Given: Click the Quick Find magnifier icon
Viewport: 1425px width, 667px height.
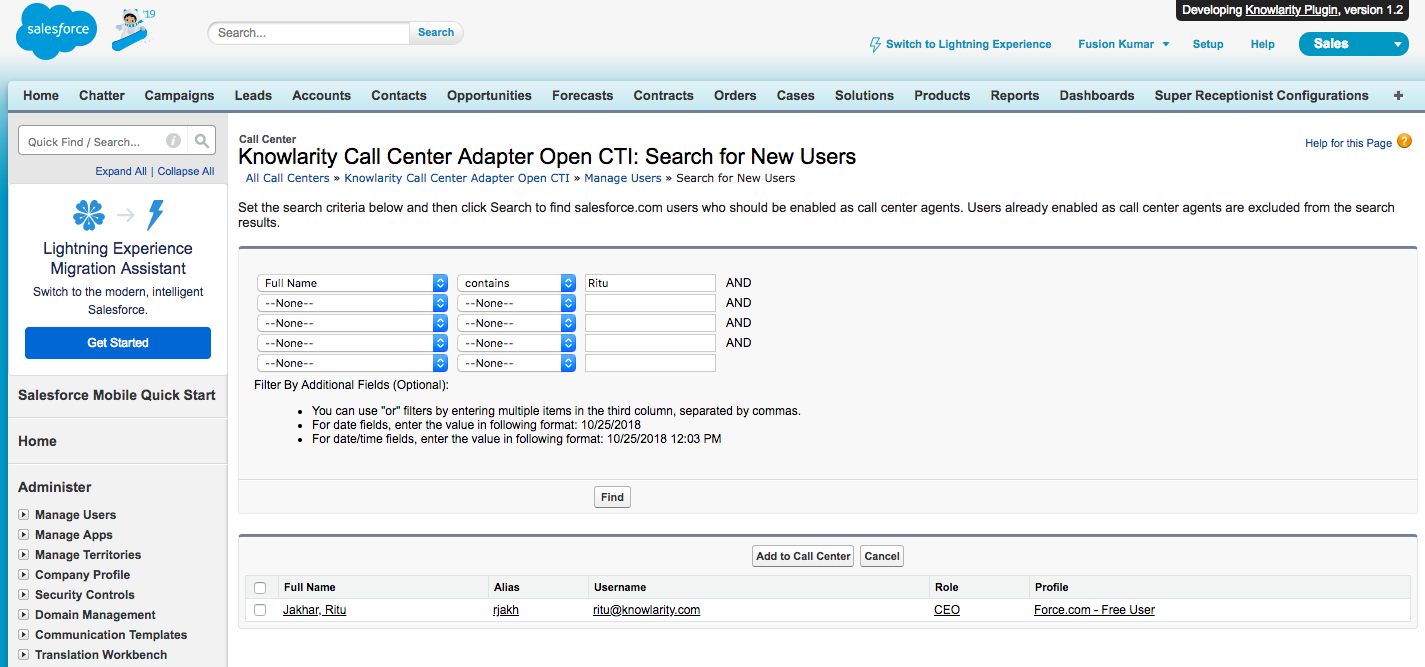Looking at the screenshot, I should (201, 141).
